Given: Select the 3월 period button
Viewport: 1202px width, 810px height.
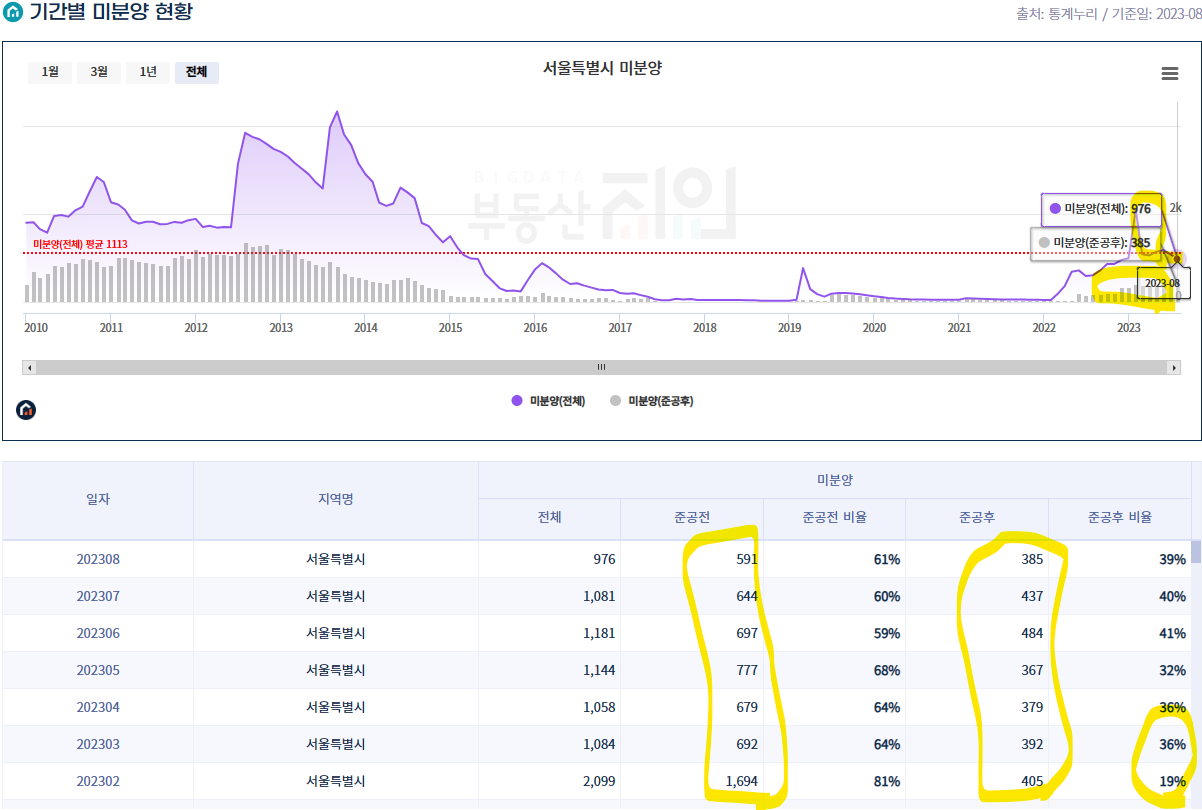Looking at the screenshot, I should point(98,73).
